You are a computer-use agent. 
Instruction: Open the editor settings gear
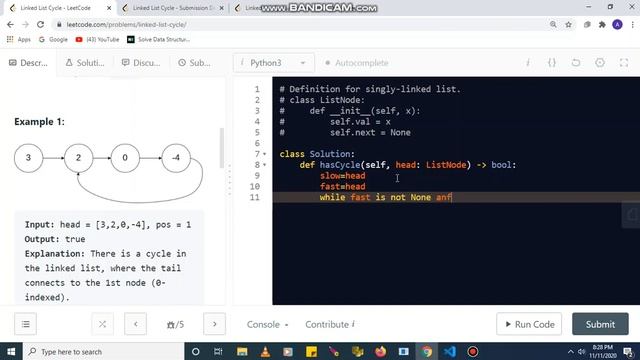coord(600,63)
